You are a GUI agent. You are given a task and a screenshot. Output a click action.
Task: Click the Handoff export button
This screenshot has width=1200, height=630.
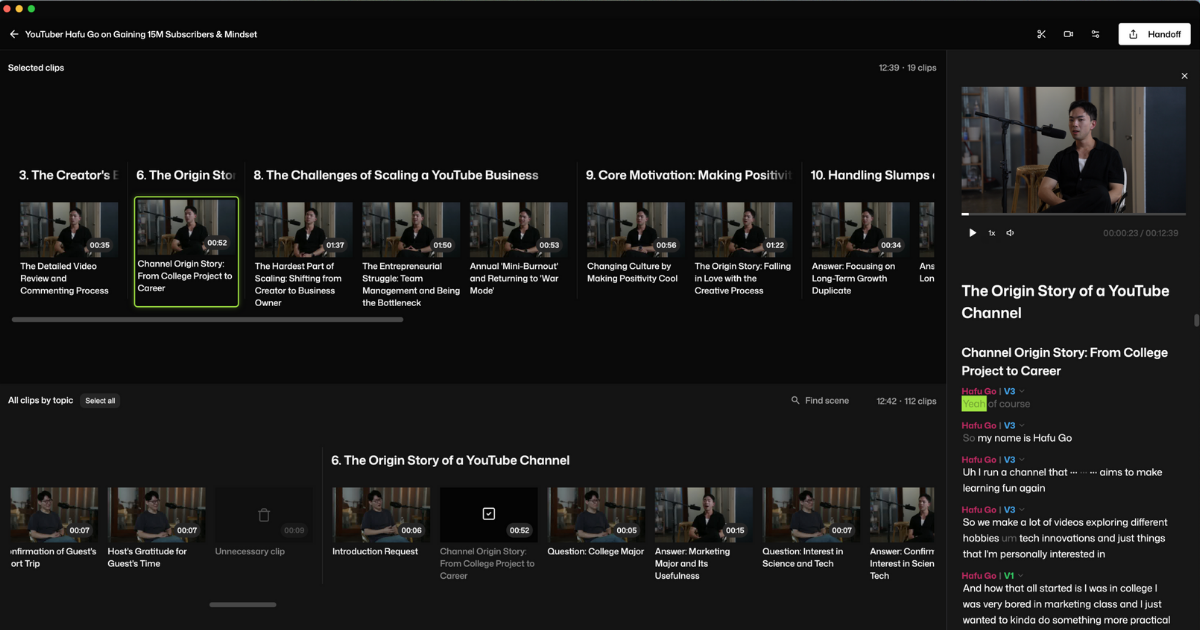pos(1154,33)
